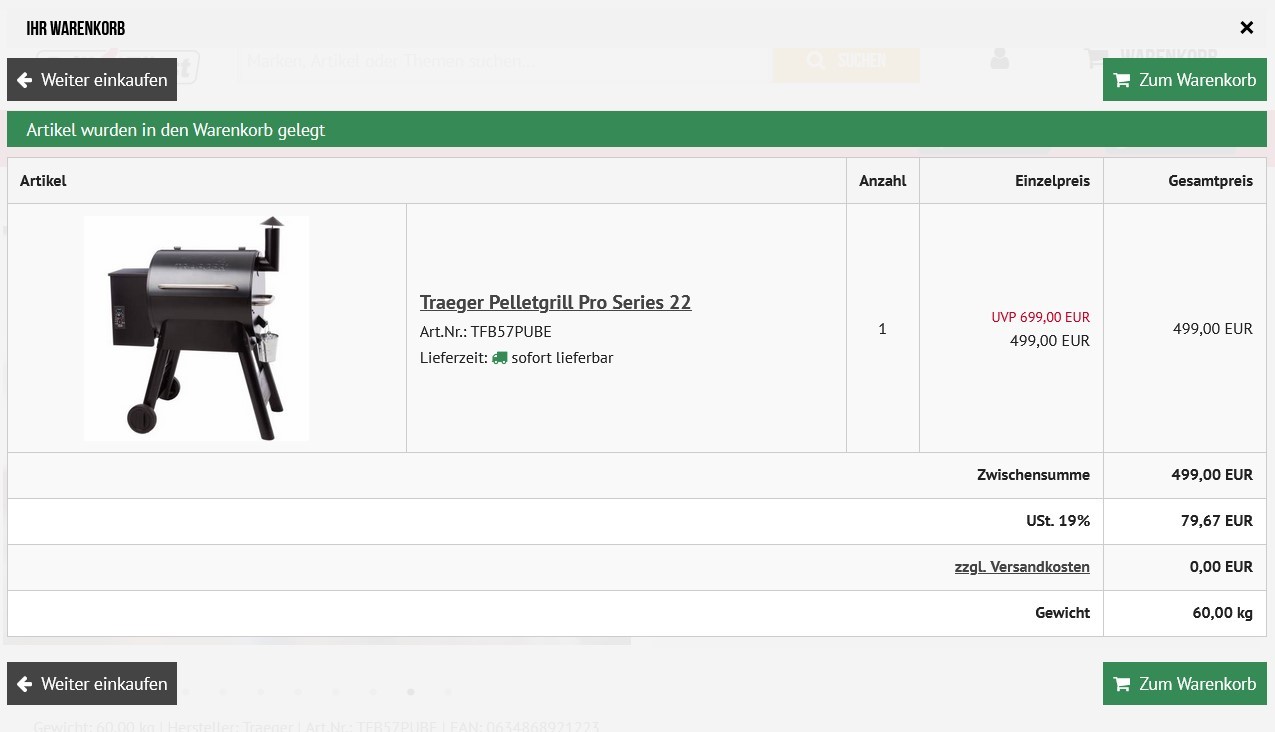Click the Gewicht label

coord(1062,613)
